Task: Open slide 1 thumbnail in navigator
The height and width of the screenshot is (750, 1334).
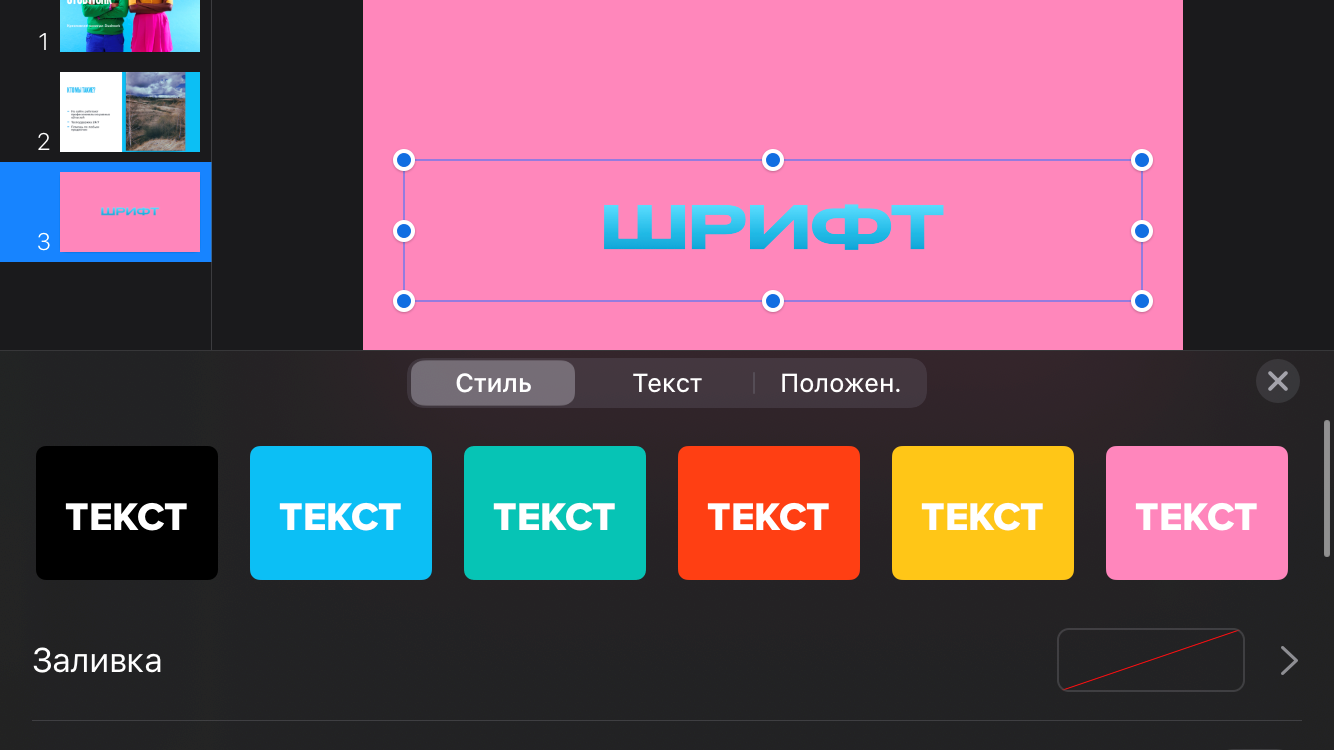Action: coord(130,25)
